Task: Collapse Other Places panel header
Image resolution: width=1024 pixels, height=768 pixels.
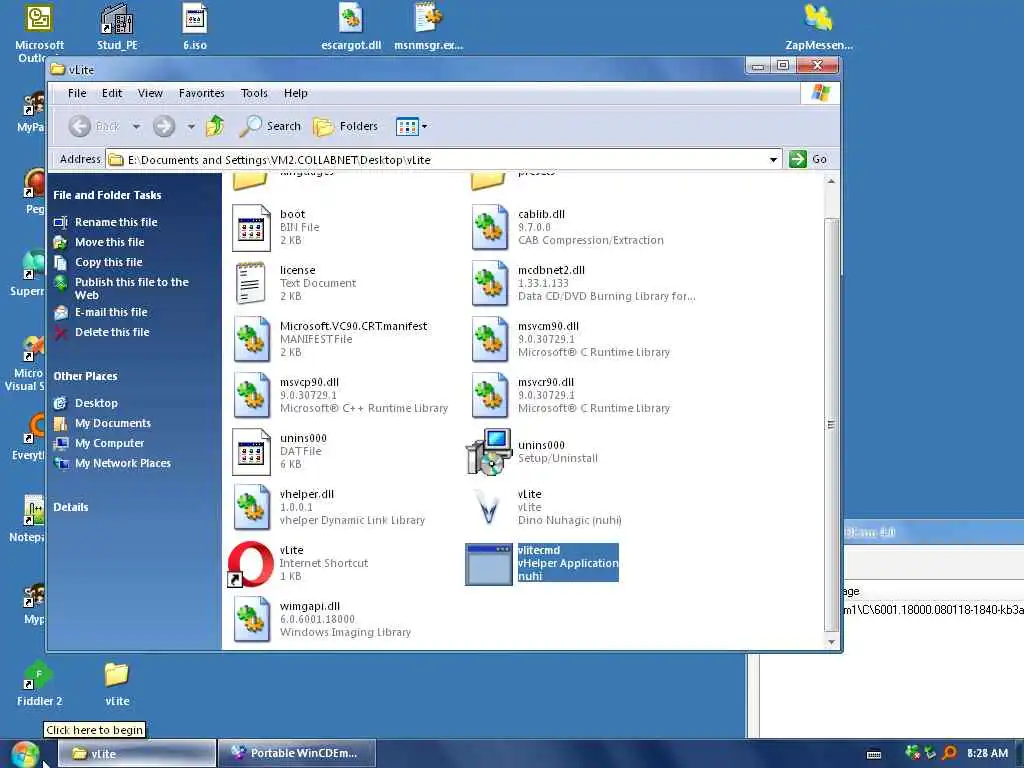Action: click(x=86, y=376)
